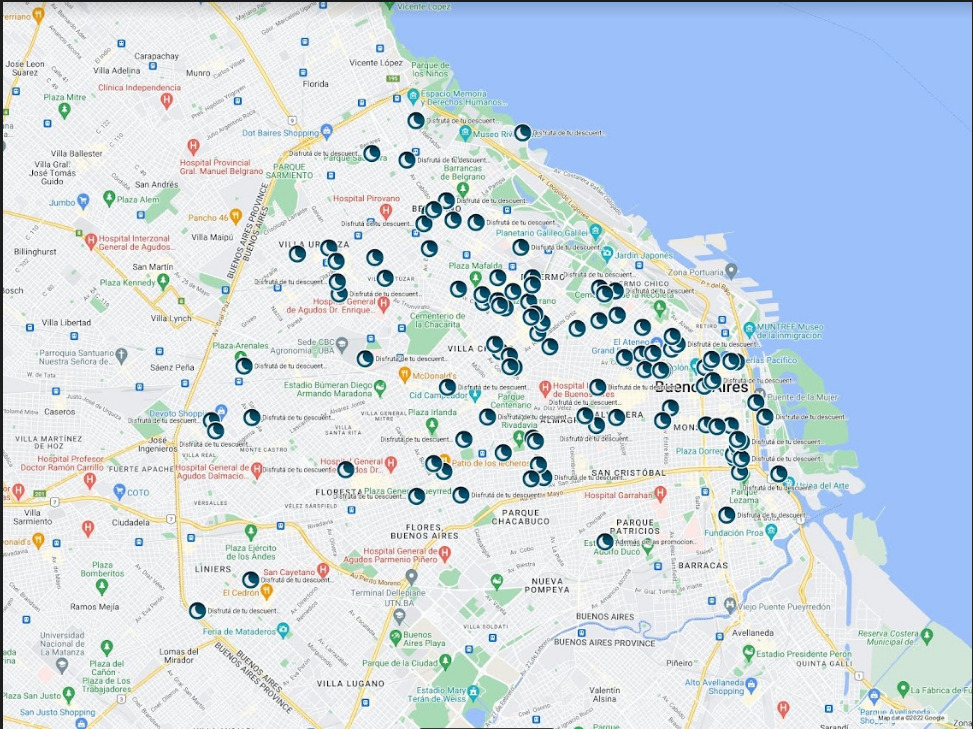973x729 pixels.
Task: Select the COTO supermarket icon
Action: 119,491
